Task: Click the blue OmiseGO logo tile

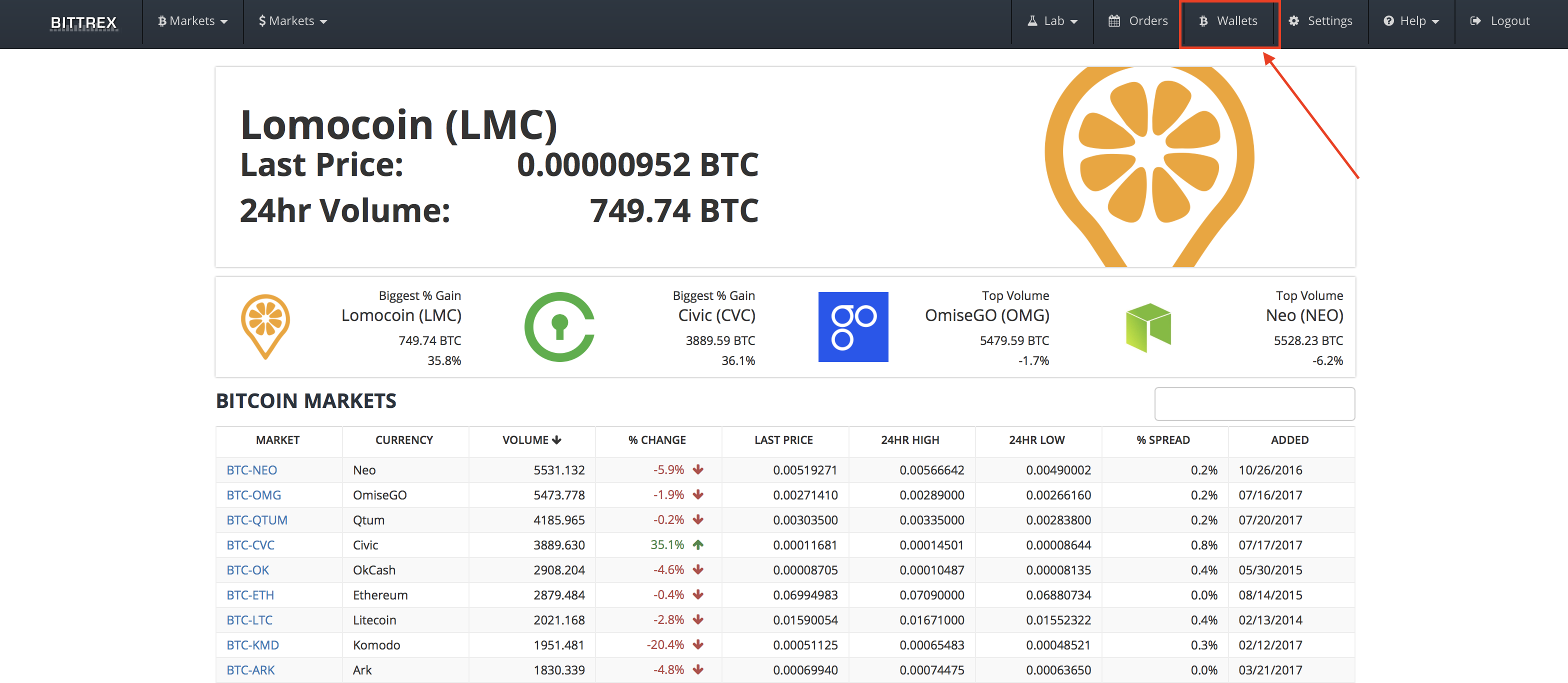Action: click(x=853, y=327)
